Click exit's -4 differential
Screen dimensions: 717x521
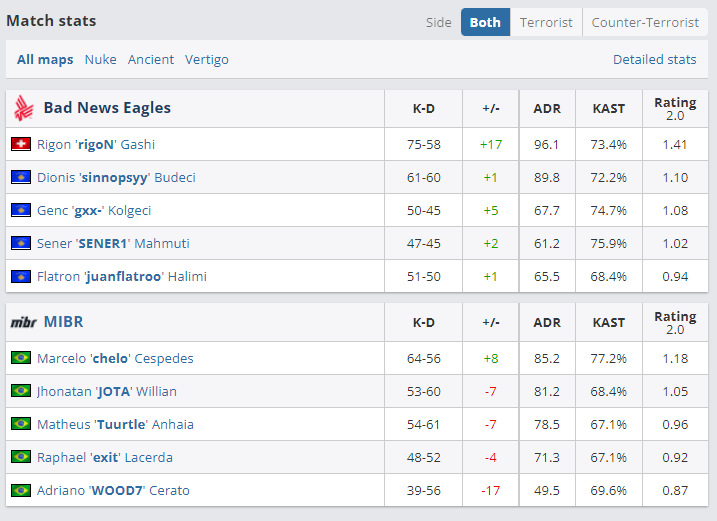(491, 457)
